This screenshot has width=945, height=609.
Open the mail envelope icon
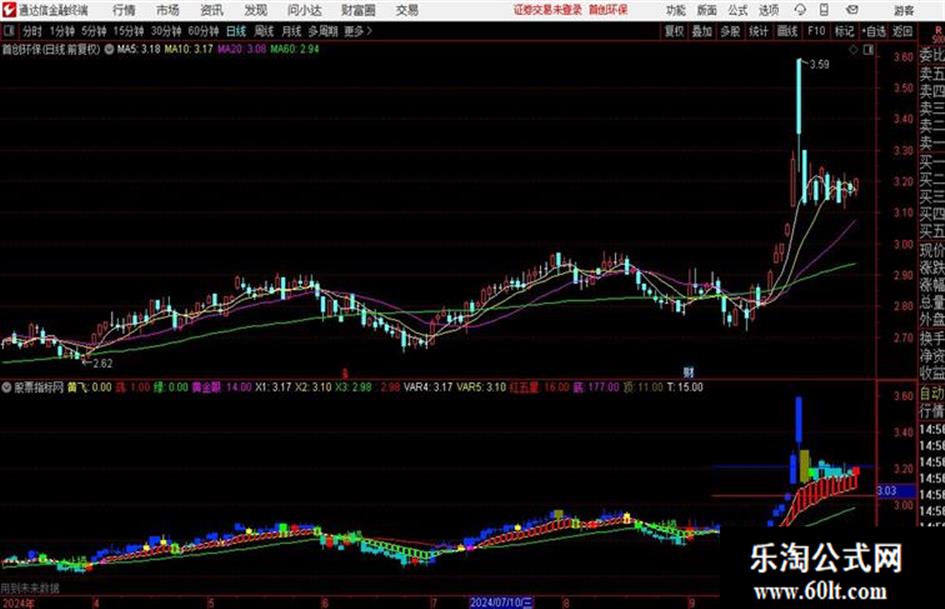pos(852,10)
